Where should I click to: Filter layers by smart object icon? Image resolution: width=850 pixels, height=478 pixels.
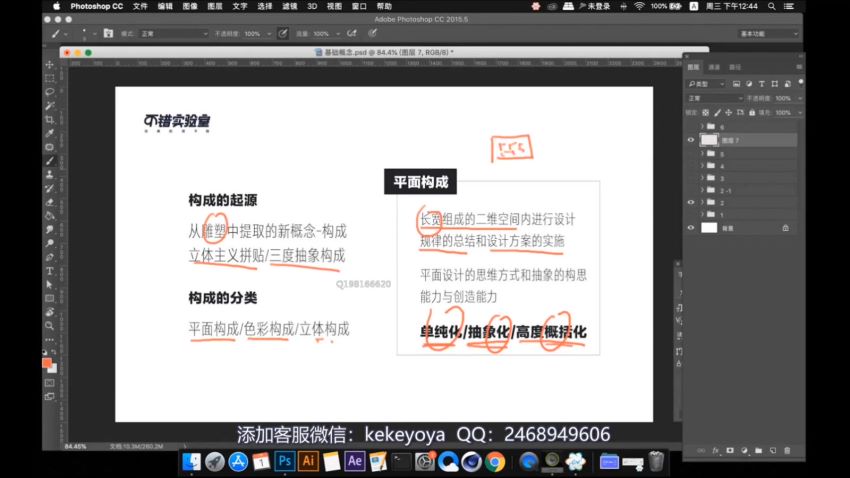[x=788, y=84]
